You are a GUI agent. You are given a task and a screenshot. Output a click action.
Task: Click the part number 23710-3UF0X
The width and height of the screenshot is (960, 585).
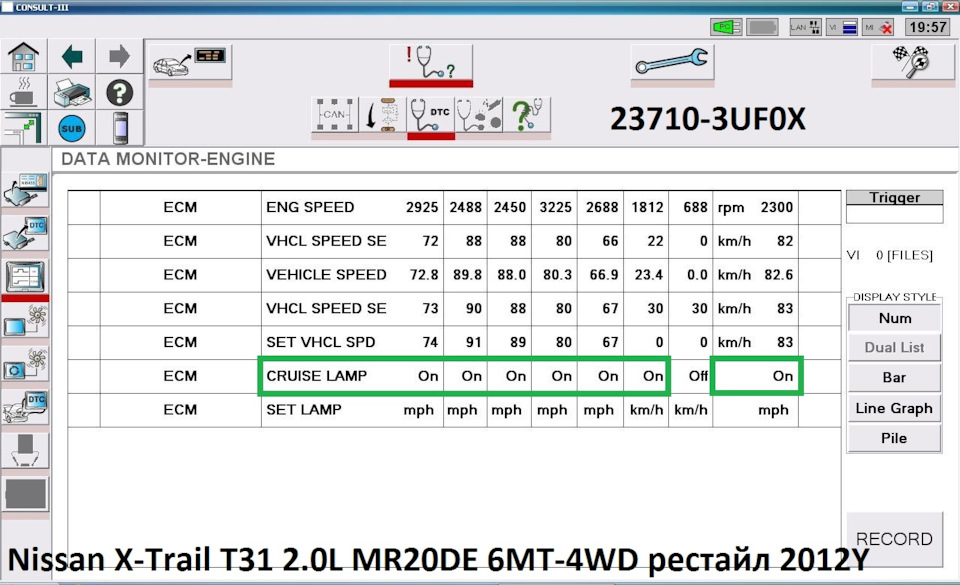(708, 119)
